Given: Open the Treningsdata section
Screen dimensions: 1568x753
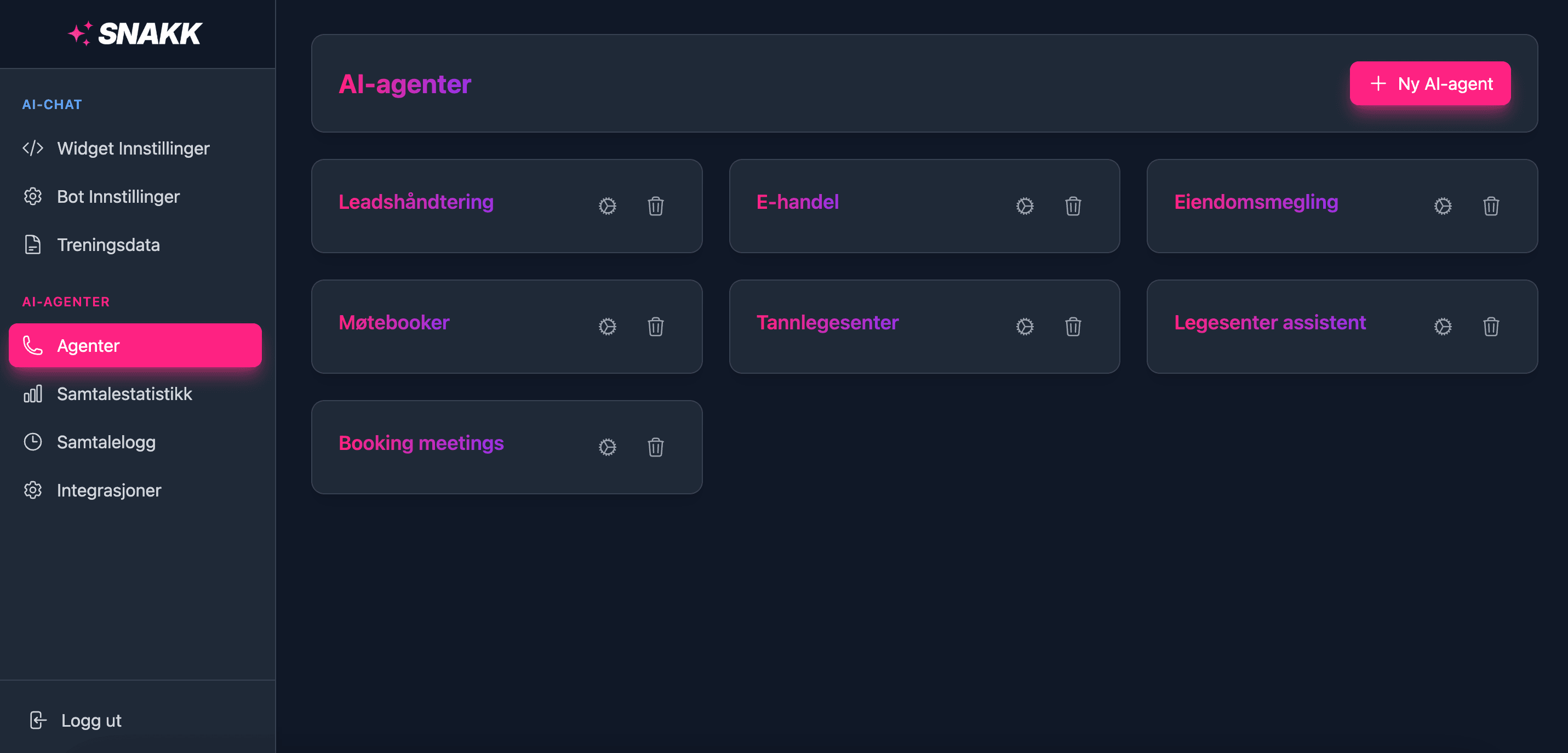Looking at the screenshot, I should pos(109,245).
